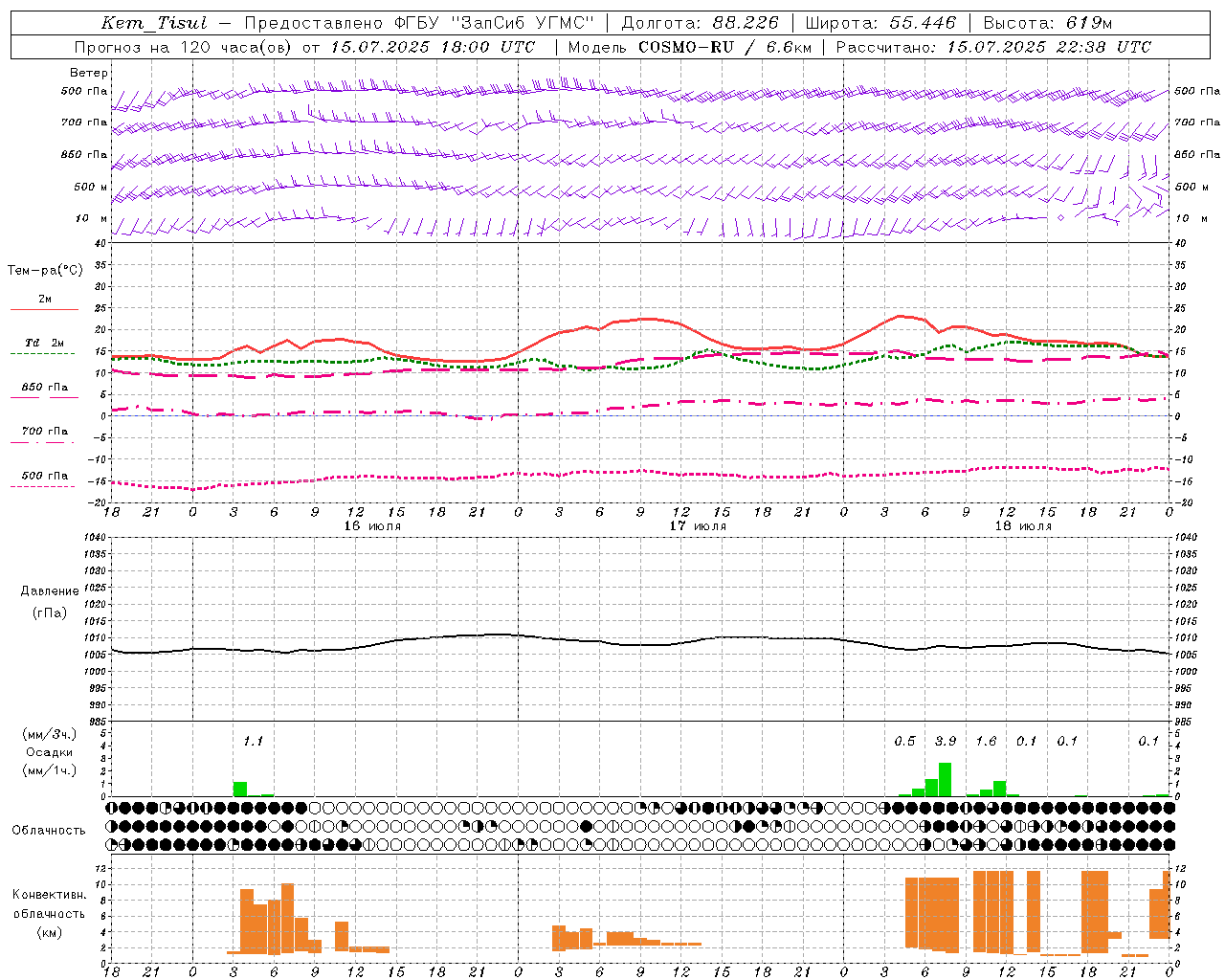
Task: Click the "16 июля" date label
Action: coord(372,525)
